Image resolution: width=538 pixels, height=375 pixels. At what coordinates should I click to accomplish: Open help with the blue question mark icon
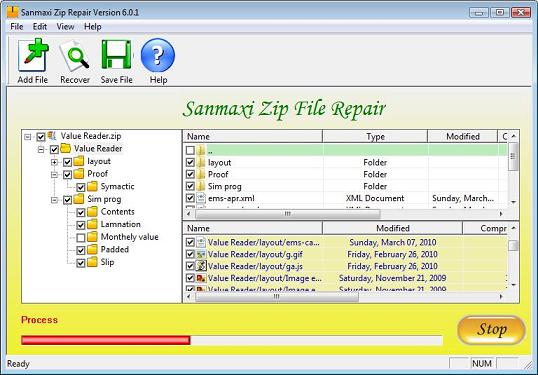[x=158, y=55]
